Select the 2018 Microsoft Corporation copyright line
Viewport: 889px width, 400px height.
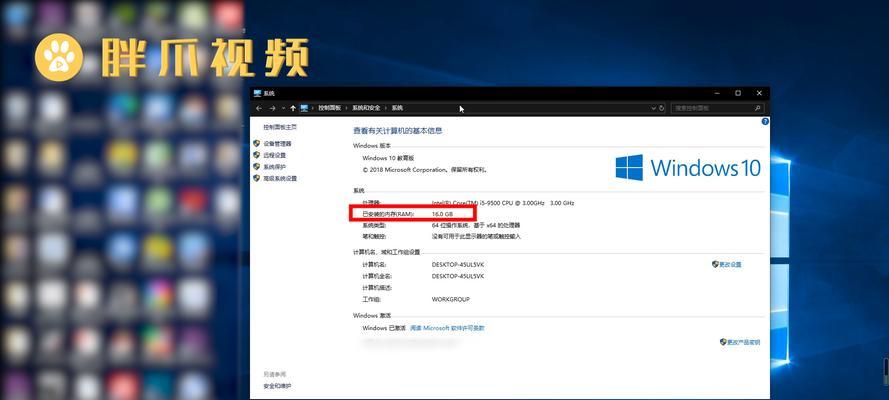click(x=425, y=170)
